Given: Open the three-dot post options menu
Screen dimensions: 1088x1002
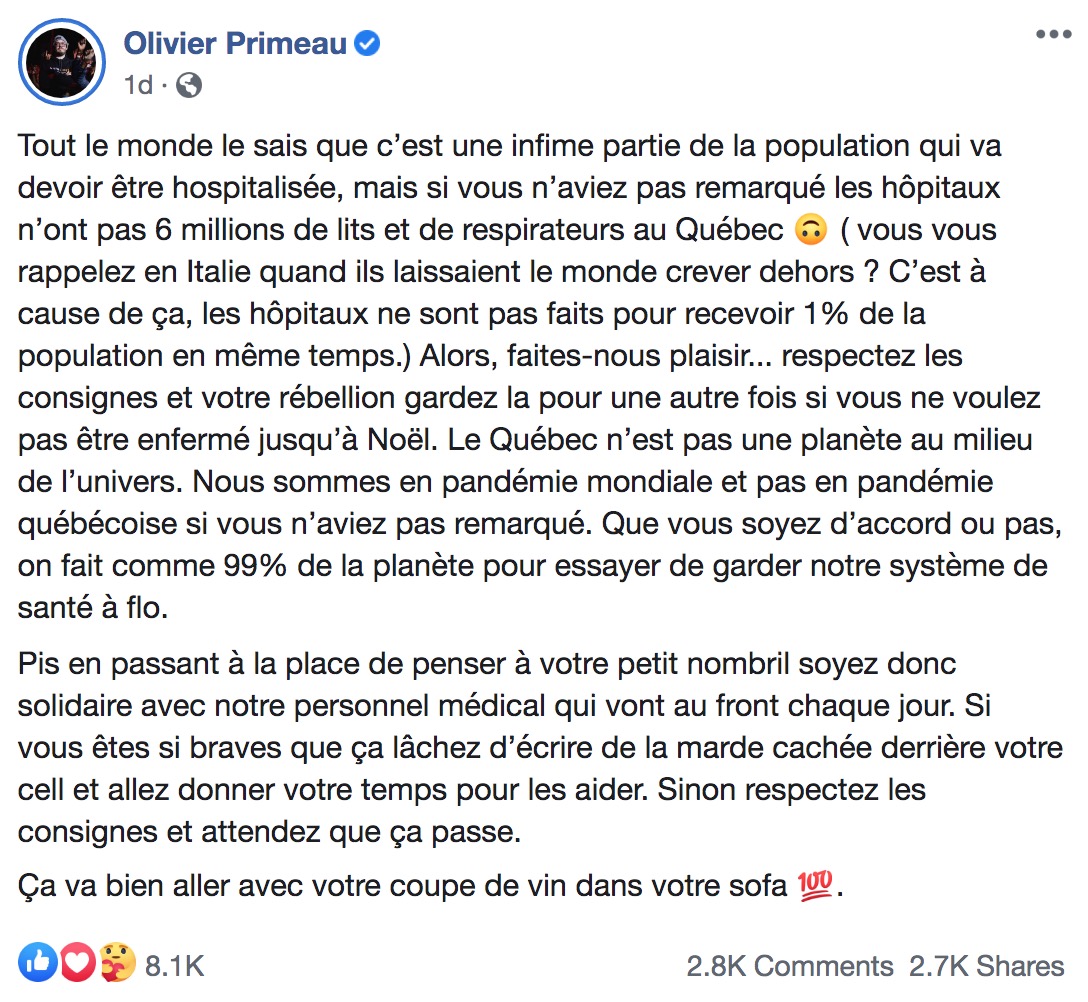Looking at the screenshot, I should point(1053,34).
